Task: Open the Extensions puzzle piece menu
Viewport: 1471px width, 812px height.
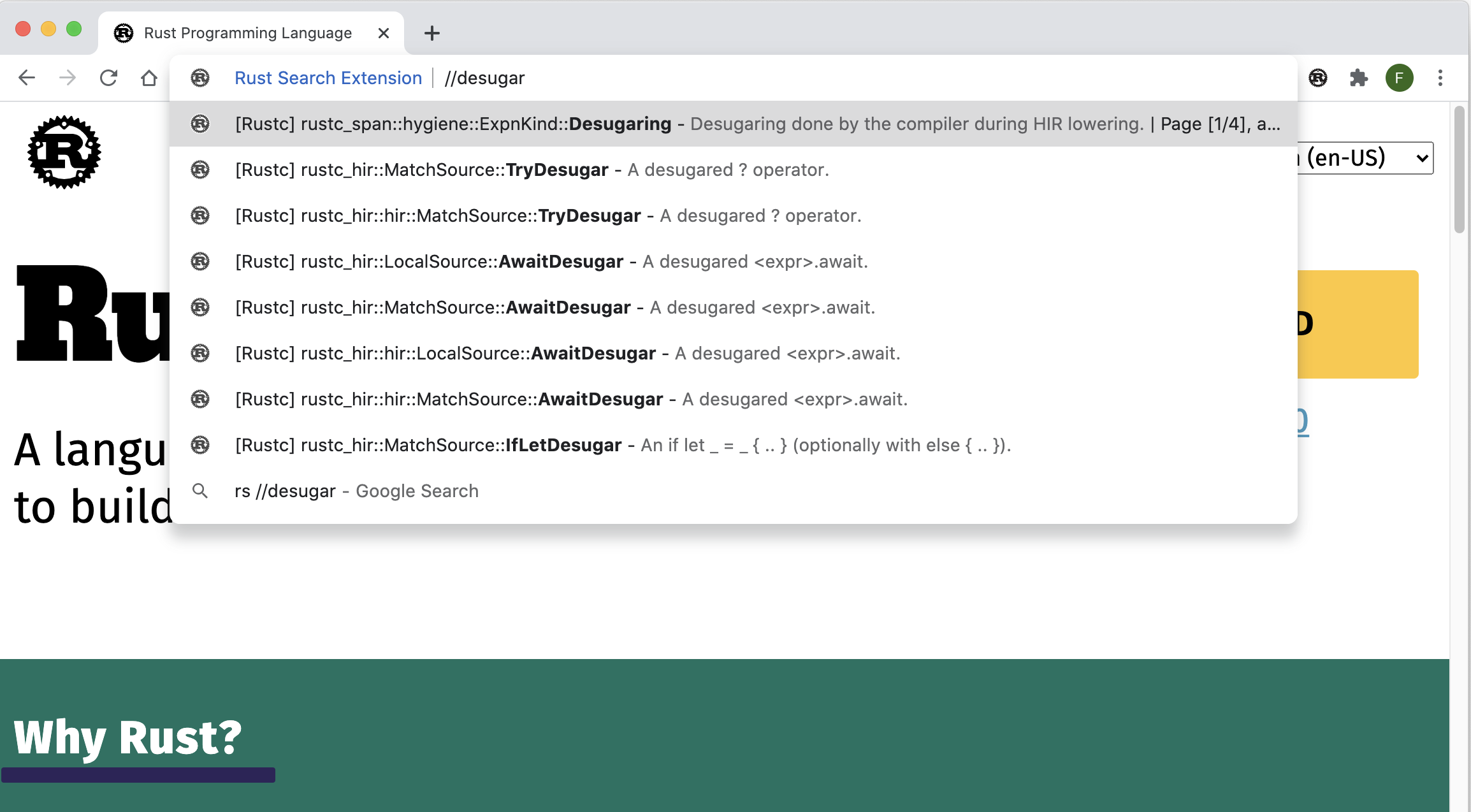Action: 1359,78
